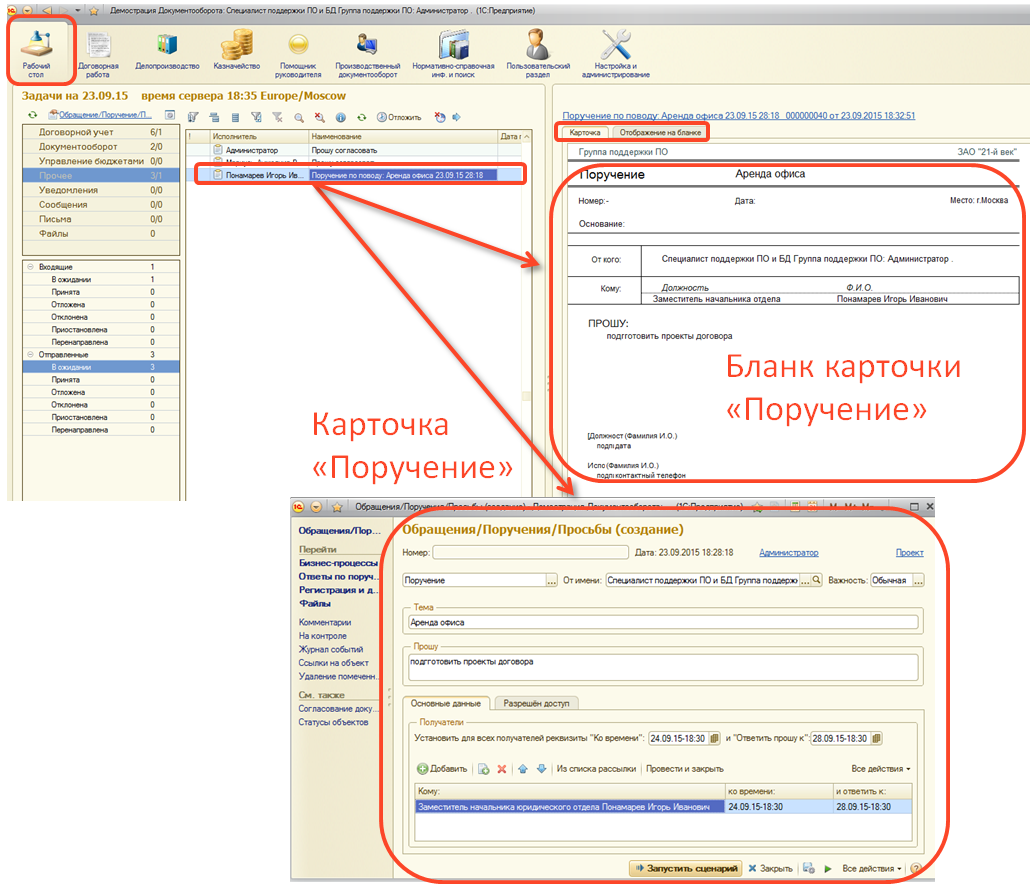Click the green Добавить recipient button
Screen dimensions: 1036x889
[x=442, y=769]
